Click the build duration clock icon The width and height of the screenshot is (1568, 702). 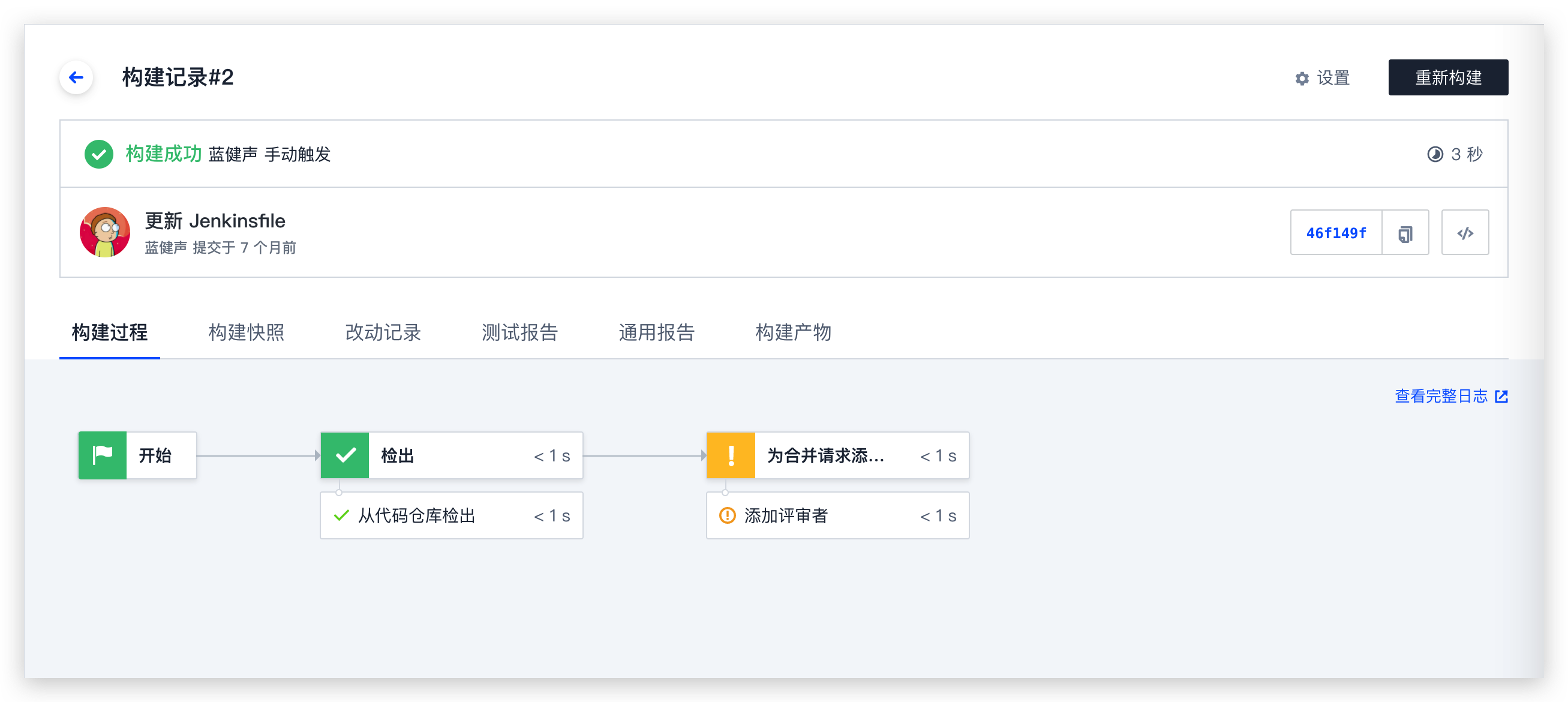point(1434,154)
